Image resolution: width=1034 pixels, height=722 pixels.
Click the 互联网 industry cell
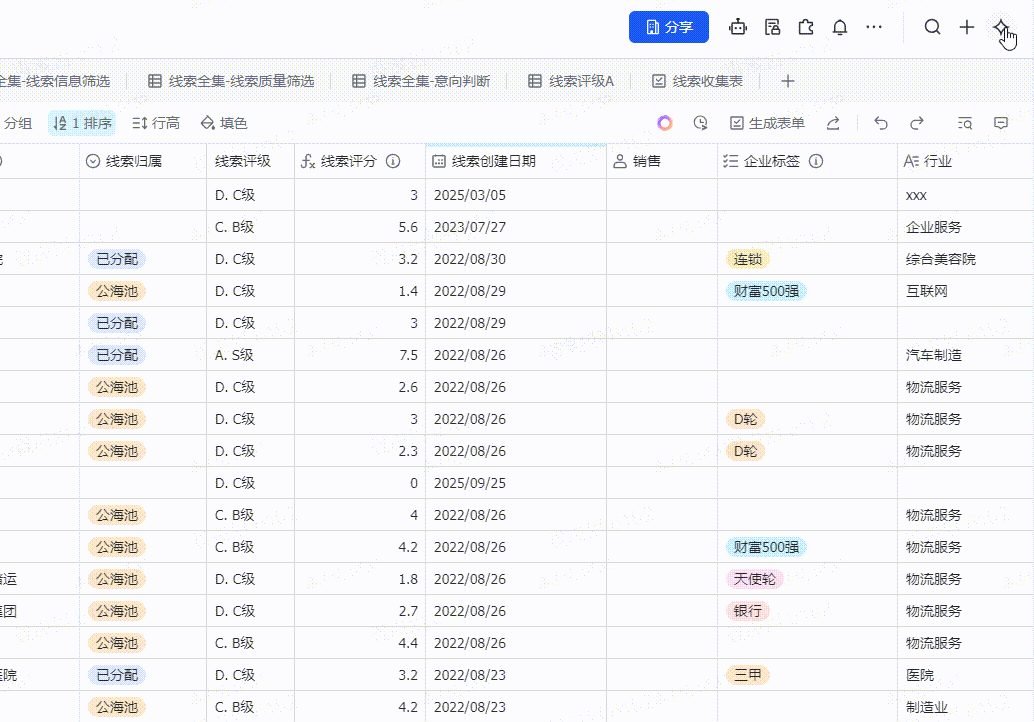point(965,291)
